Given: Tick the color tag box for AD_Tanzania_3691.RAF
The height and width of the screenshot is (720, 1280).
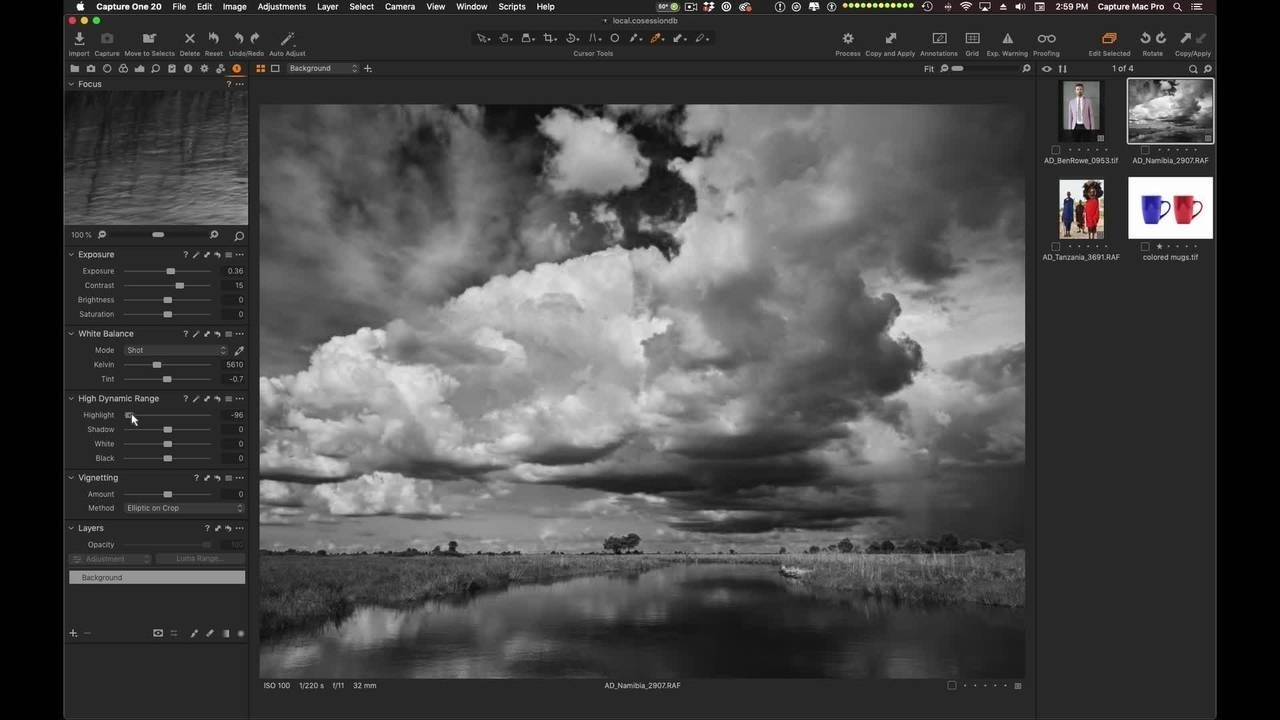Looking at the screenshot, I should [1056, 246].
